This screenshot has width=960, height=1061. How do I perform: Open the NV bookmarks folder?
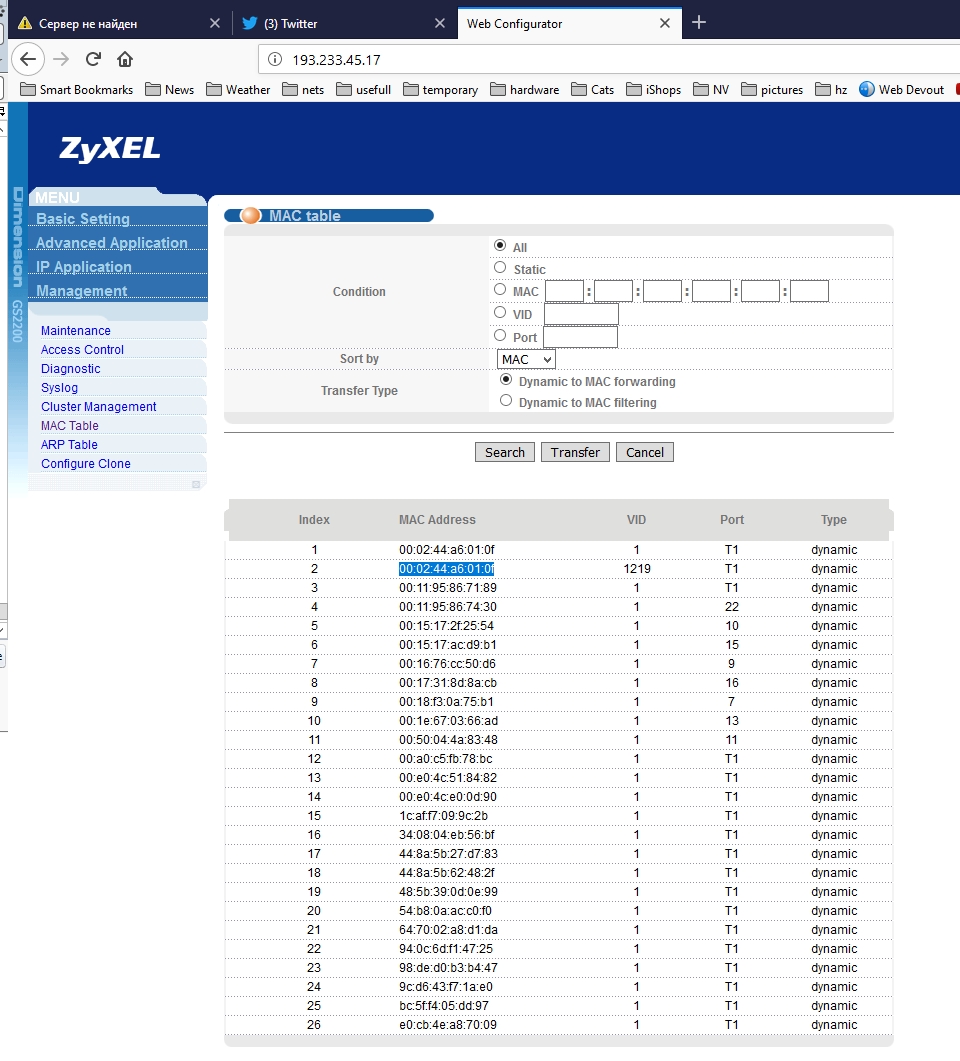(711, 89)
